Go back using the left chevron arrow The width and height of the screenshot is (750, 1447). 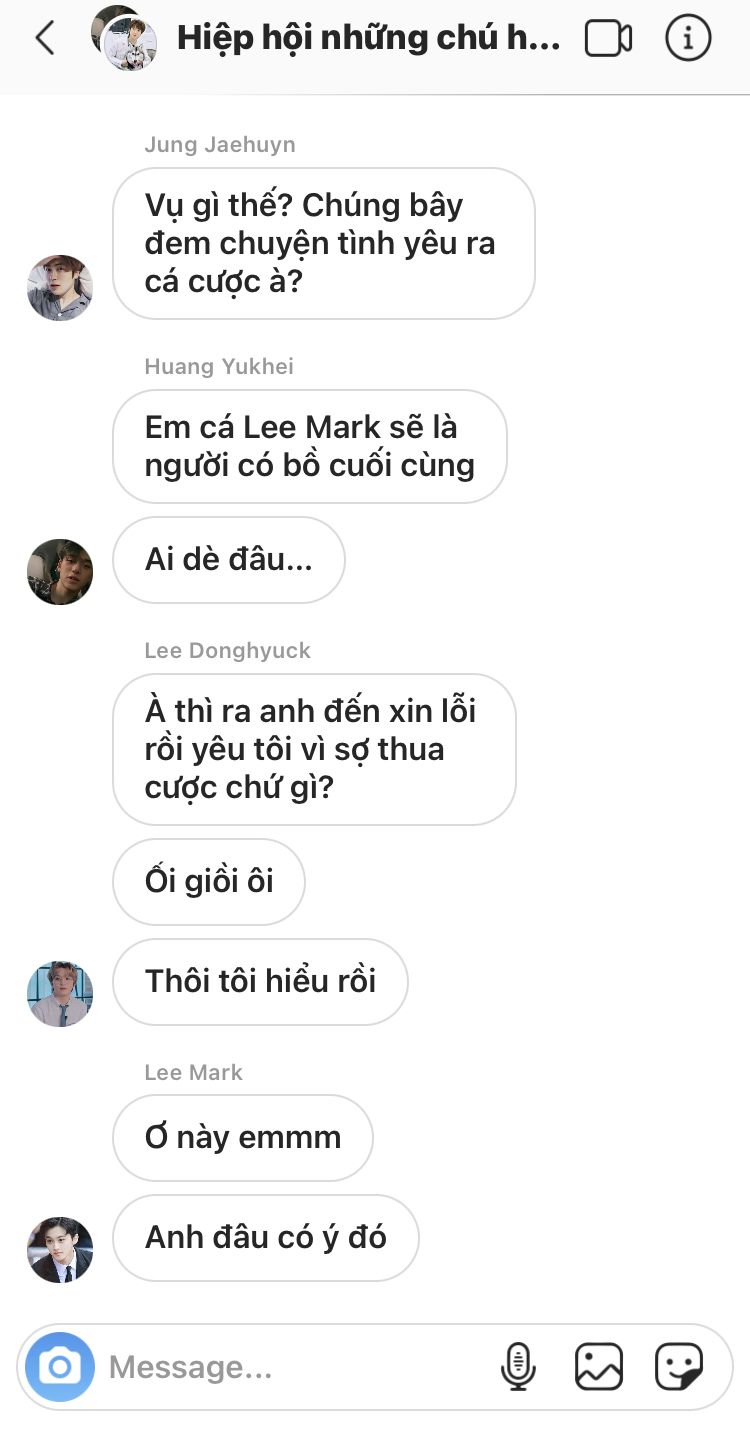(44, 38)
